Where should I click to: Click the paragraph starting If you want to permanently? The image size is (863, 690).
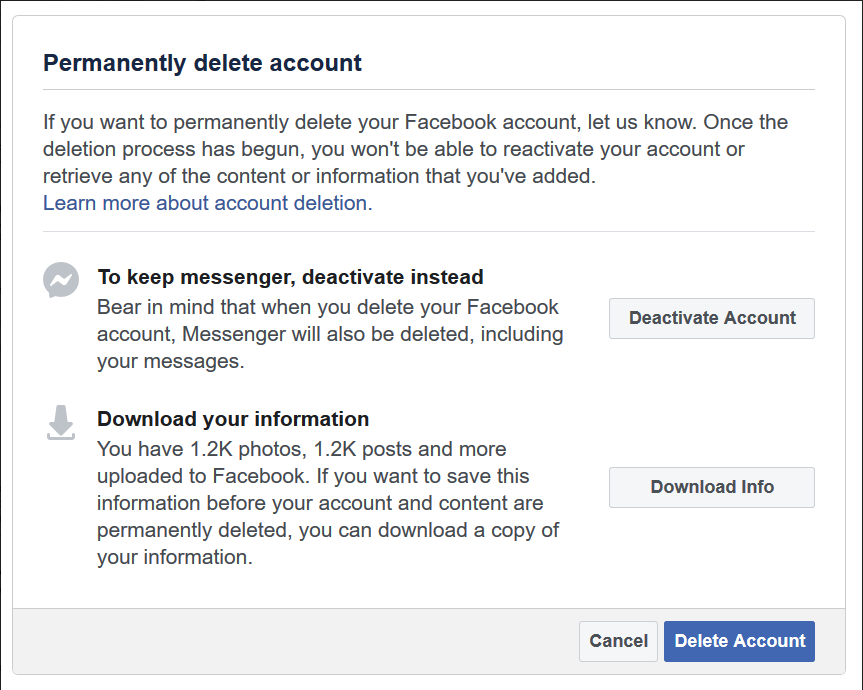(415, 149)
